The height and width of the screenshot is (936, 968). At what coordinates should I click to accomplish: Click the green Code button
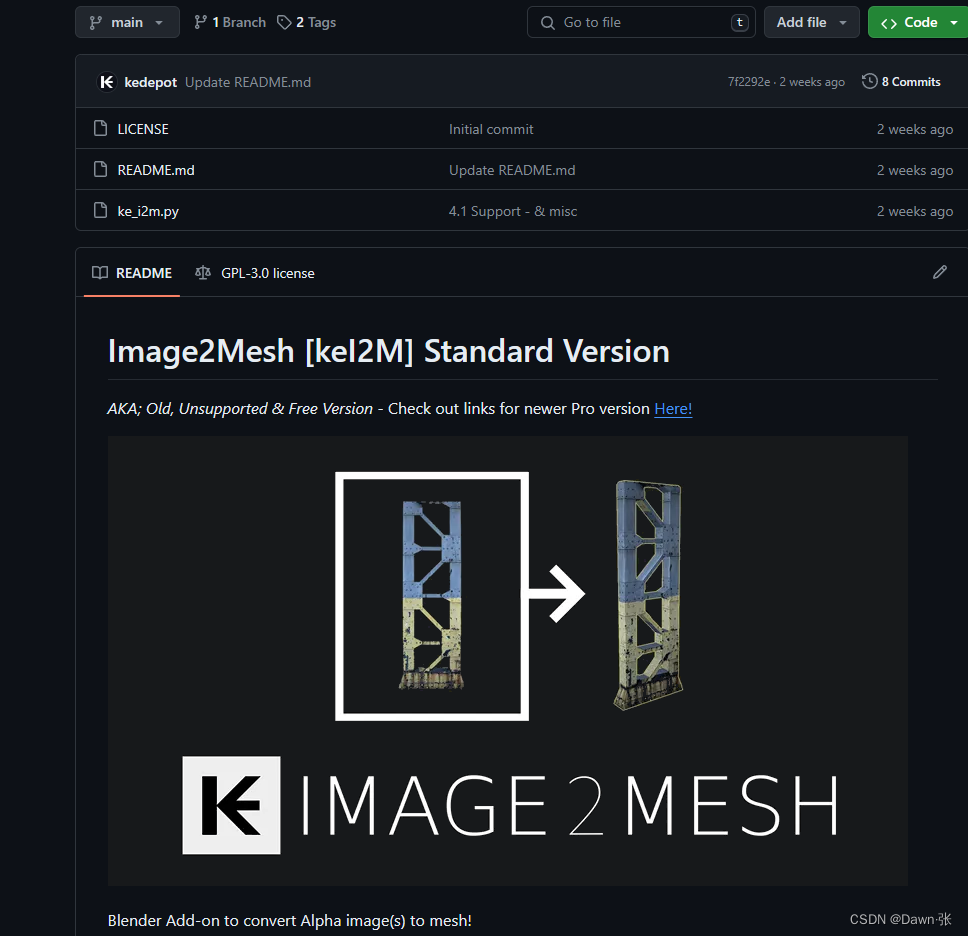click(x=917, y=22)
